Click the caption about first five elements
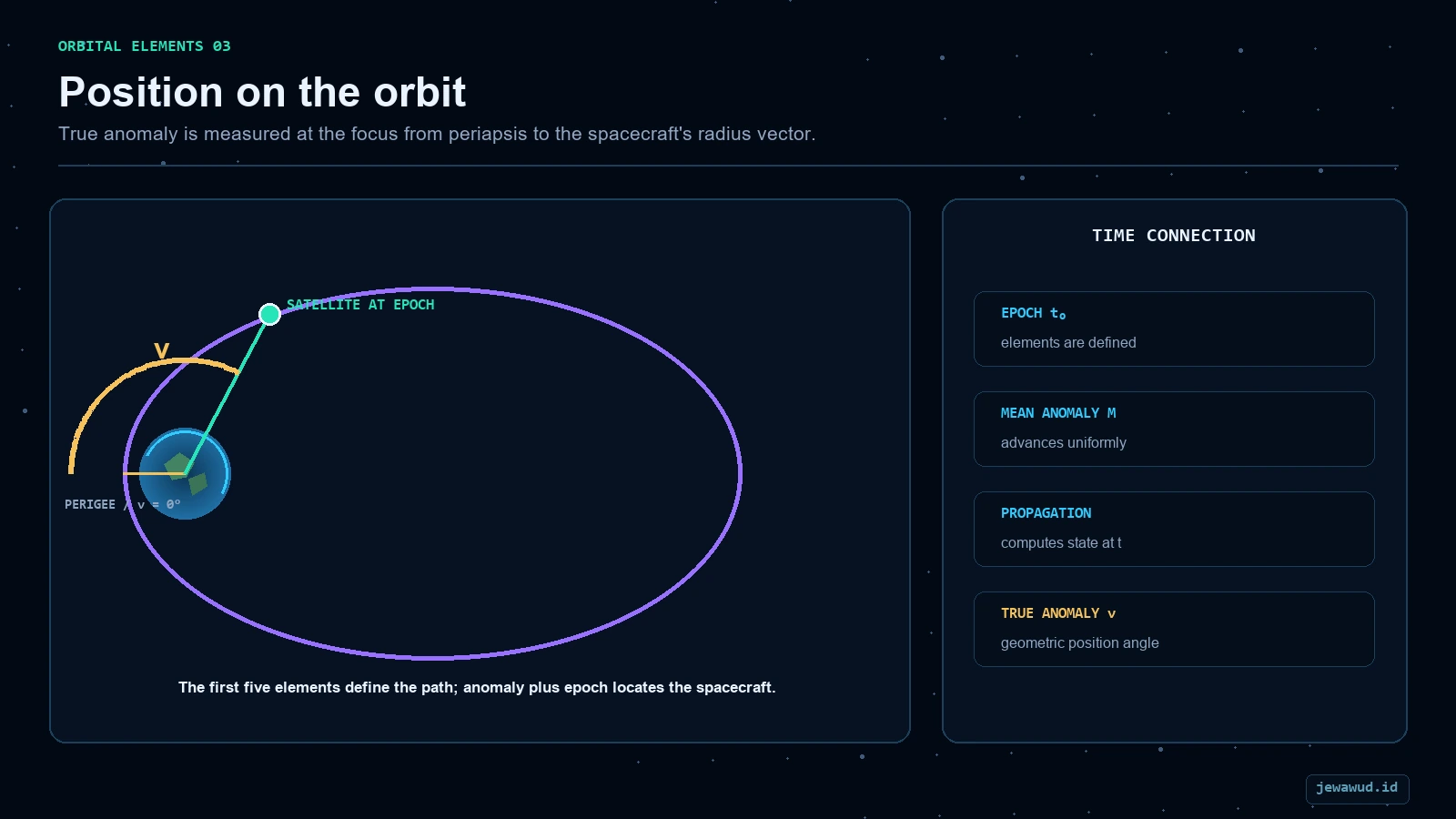This screenshot has height=819, width=1456. pos(477,687)
